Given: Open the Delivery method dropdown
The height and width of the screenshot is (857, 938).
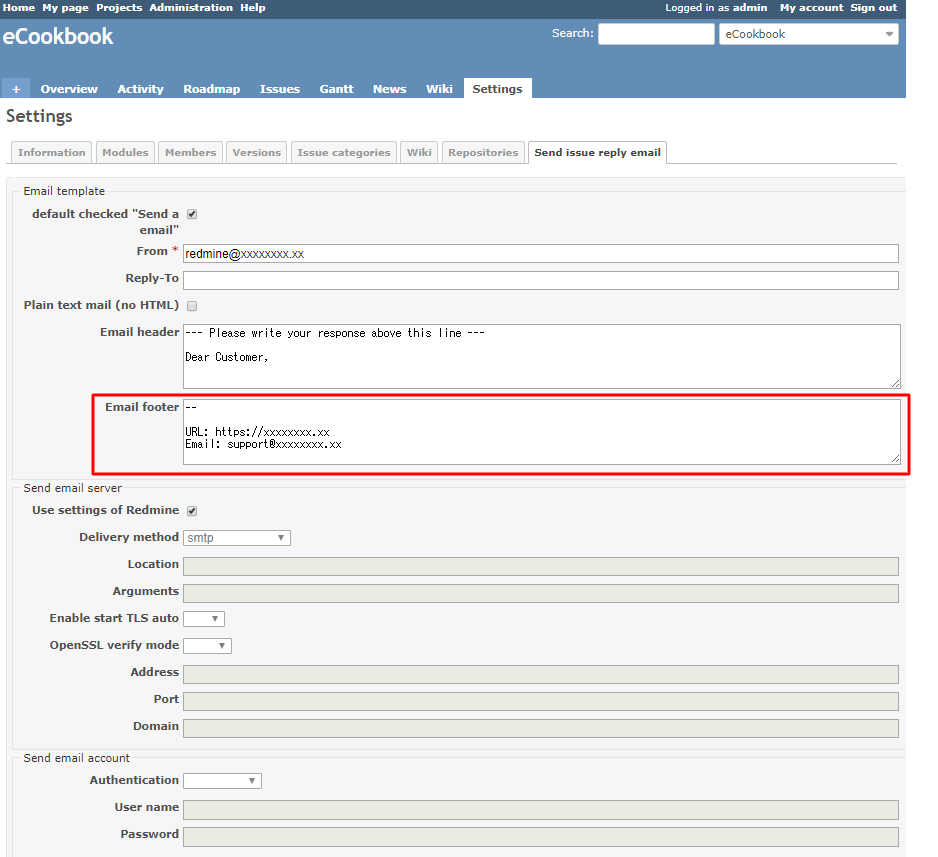Looking at the screenshot, I should pos(236,537).
